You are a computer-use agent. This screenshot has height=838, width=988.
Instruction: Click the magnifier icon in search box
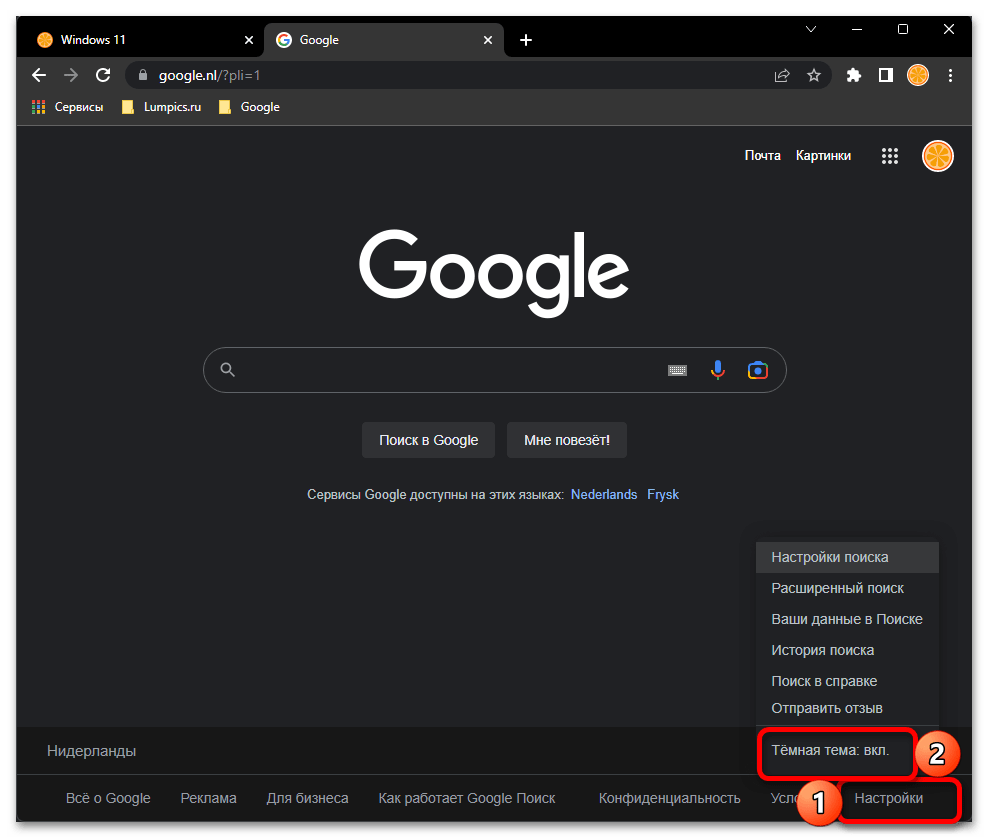point(227,370)
